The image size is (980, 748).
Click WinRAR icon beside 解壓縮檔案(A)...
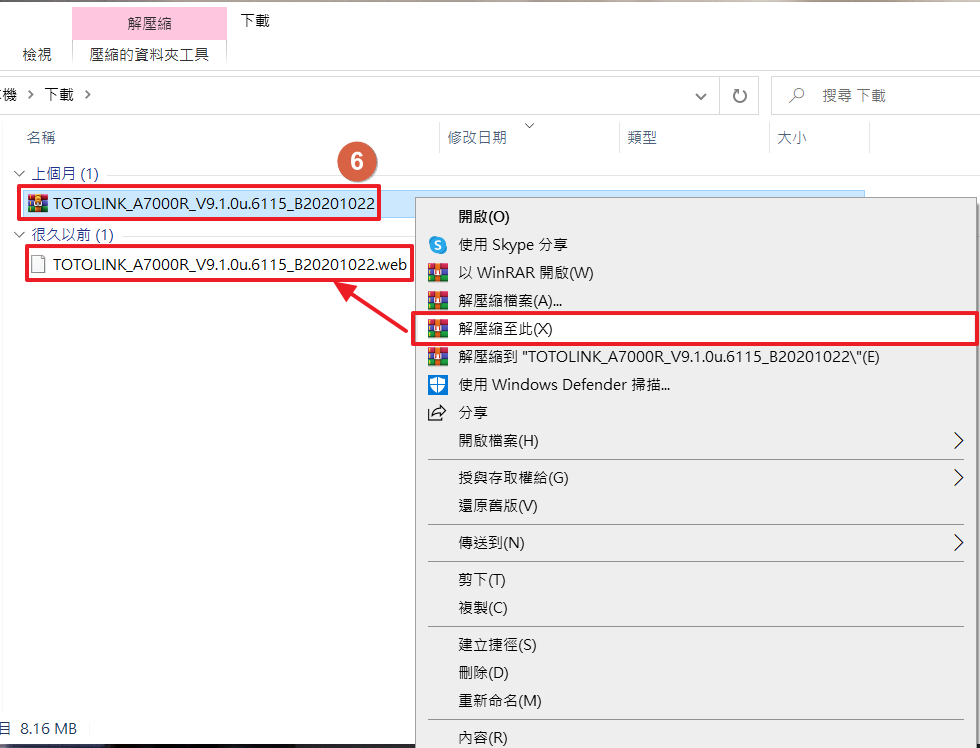[438, 301]
